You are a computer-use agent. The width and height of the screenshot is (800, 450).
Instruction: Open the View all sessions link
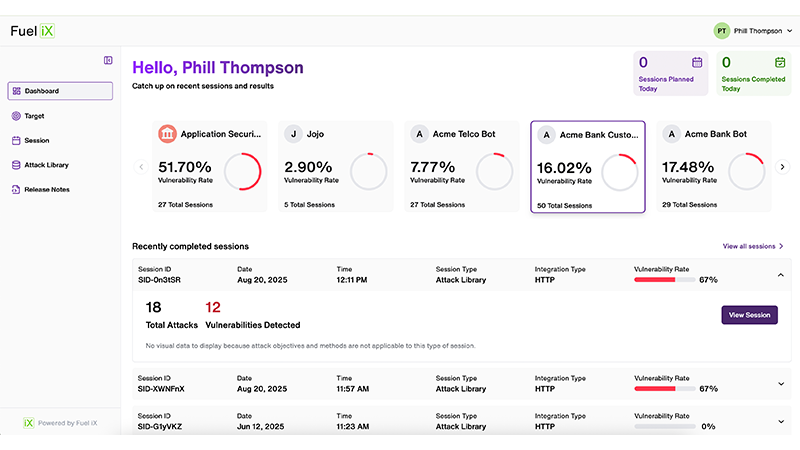point(753,246)
